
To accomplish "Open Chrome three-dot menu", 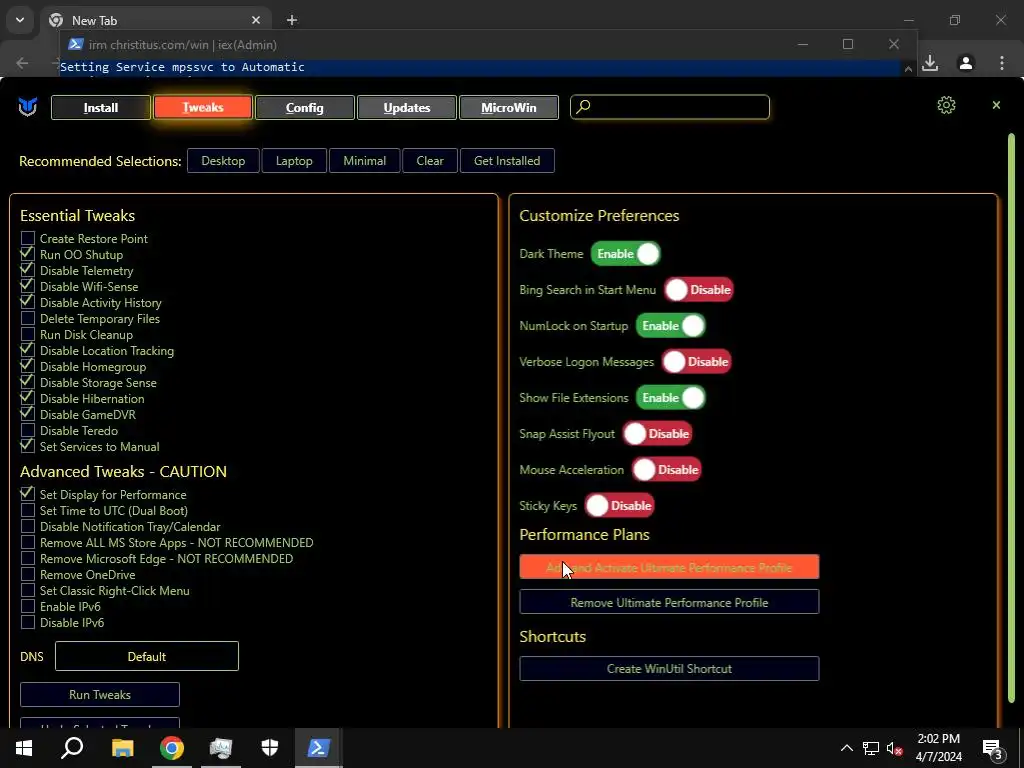I will tap(1001, 63).
